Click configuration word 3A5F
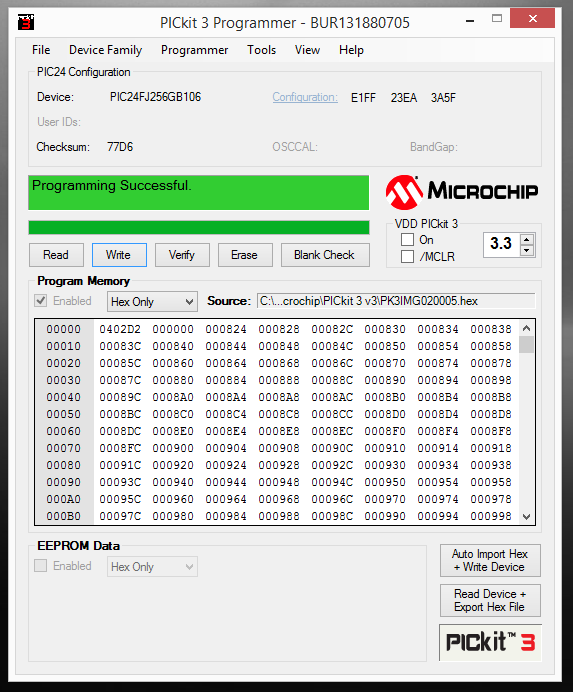This screenshot has width=573, height=692. [443, 98]
